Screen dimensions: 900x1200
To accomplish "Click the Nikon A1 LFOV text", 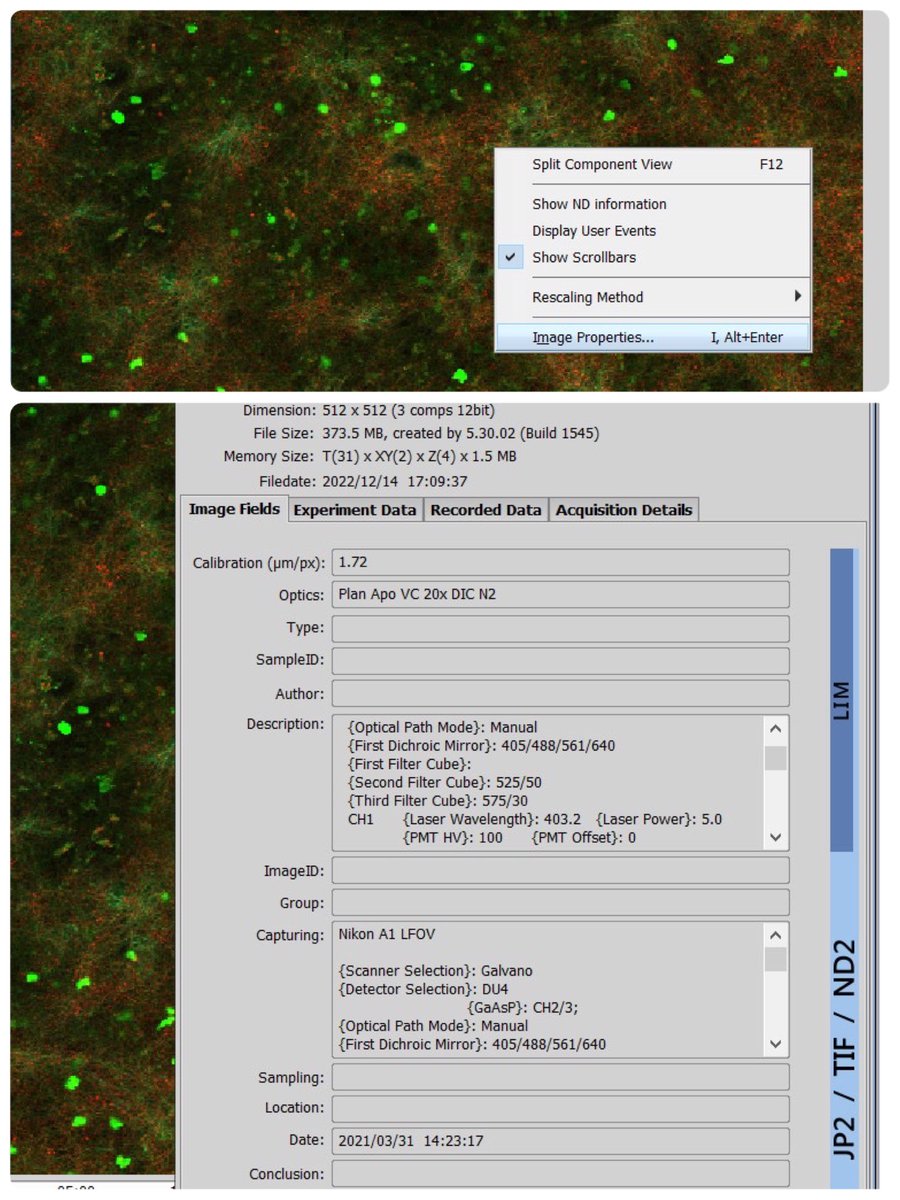I will point(387,934).
